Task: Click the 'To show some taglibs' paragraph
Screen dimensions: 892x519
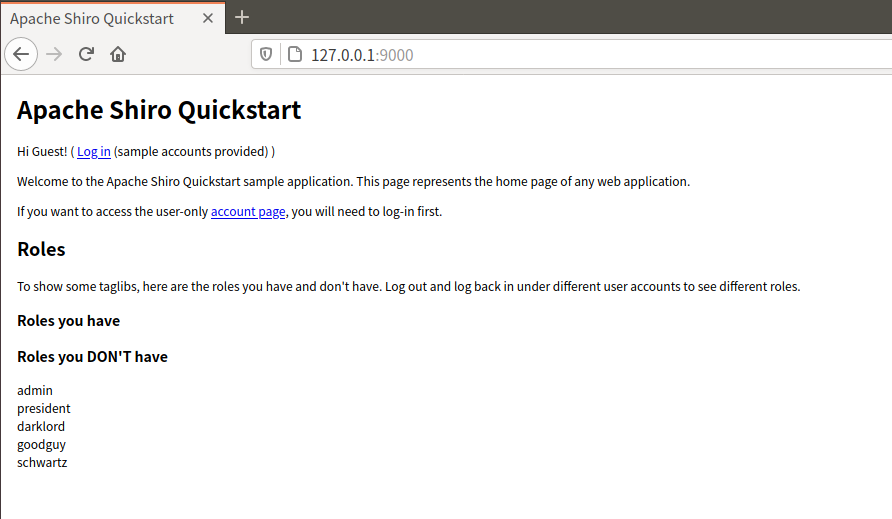Action: coord(408,286)
